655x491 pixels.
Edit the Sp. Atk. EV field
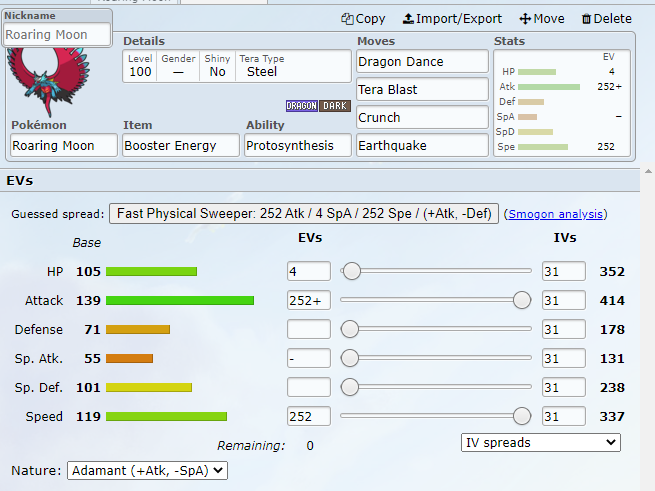[x=309, y=359]
